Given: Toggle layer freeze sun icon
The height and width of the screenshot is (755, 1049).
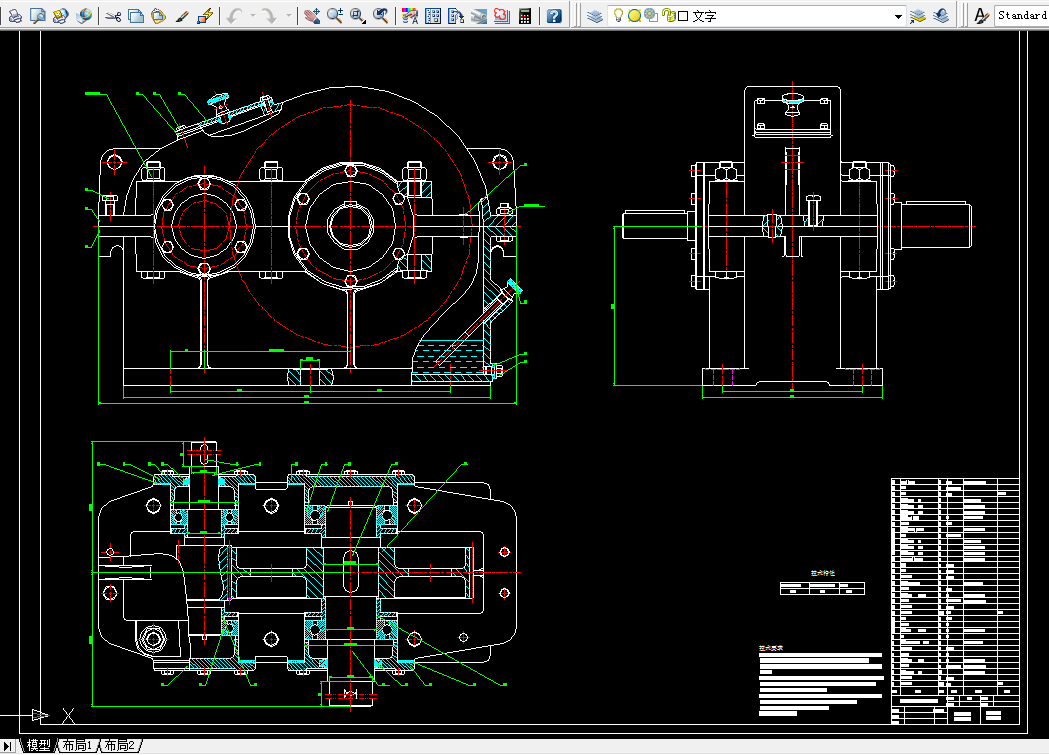Looking at the screenshot, I should (x=634, y=15).
